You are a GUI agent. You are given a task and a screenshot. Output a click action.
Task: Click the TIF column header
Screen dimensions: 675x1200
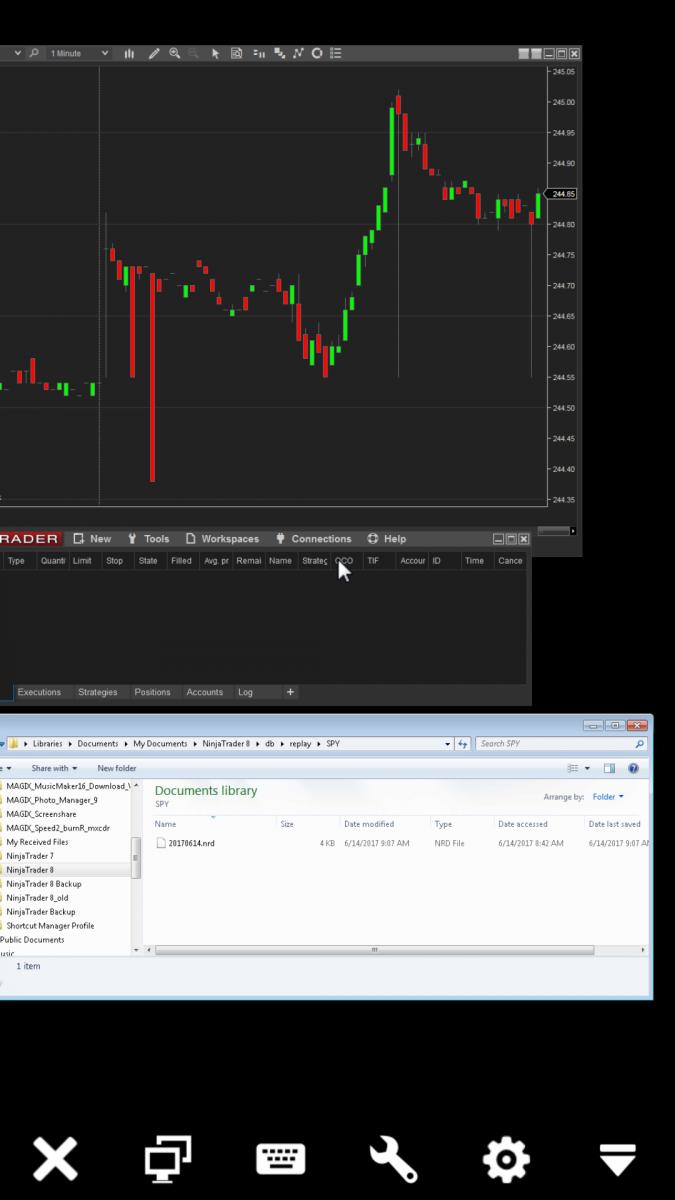pyautogui.click(x=373, y=561)
